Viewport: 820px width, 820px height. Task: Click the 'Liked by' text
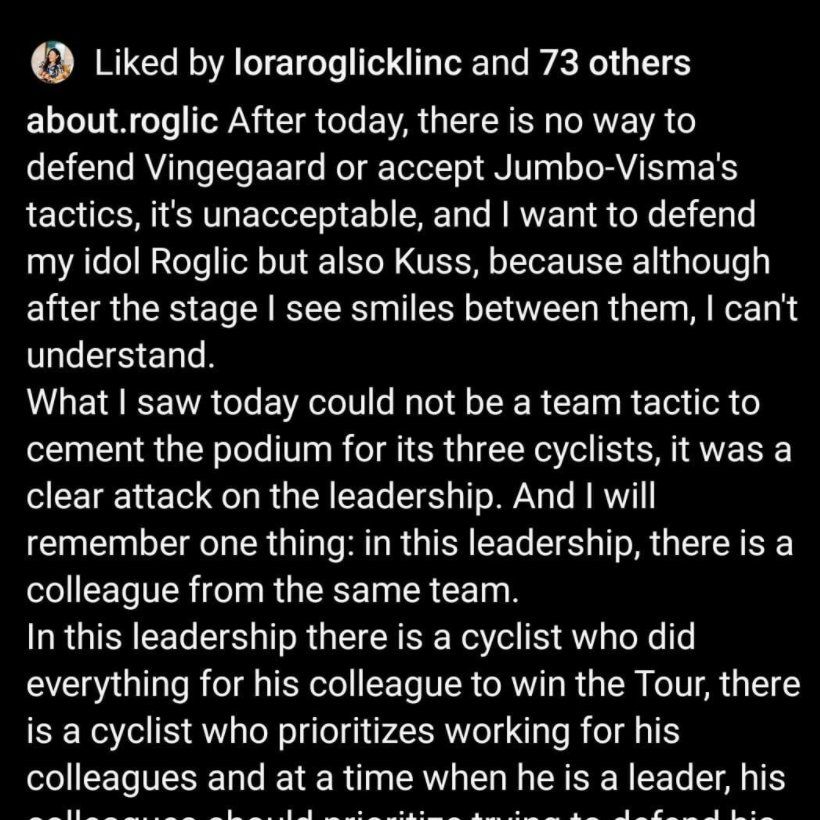[x=158, y=64]
